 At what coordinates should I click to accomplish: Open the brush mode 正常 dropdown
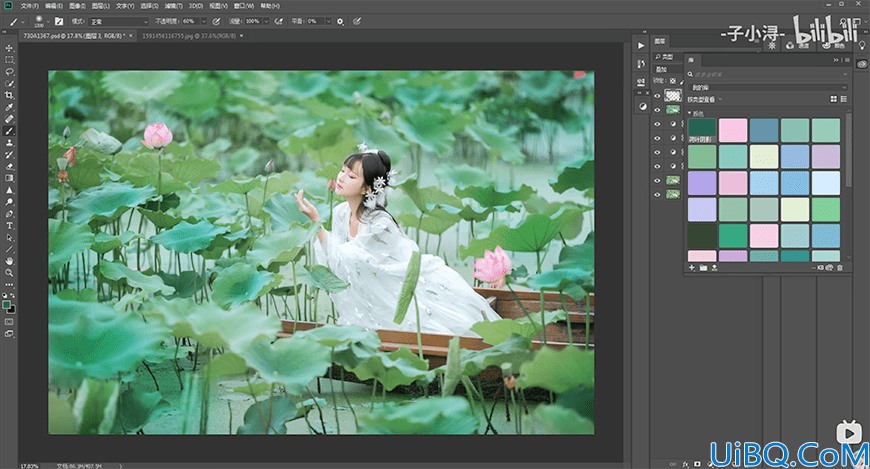pos(118,21)
